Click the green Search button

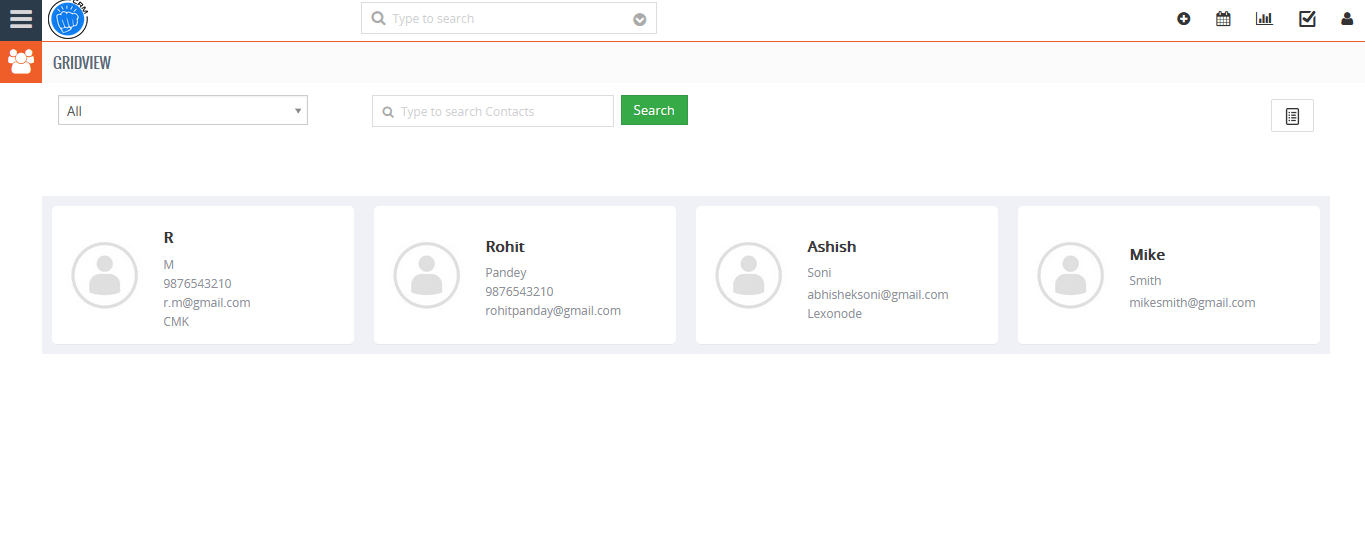pos(654,110)
